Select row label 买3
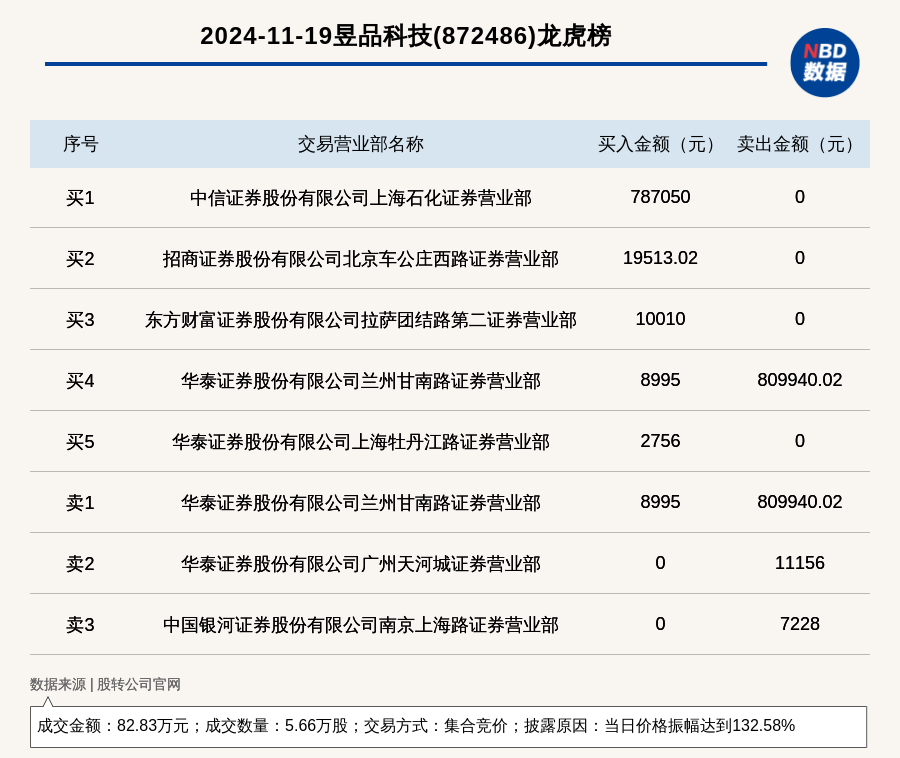 pos(80,320)
